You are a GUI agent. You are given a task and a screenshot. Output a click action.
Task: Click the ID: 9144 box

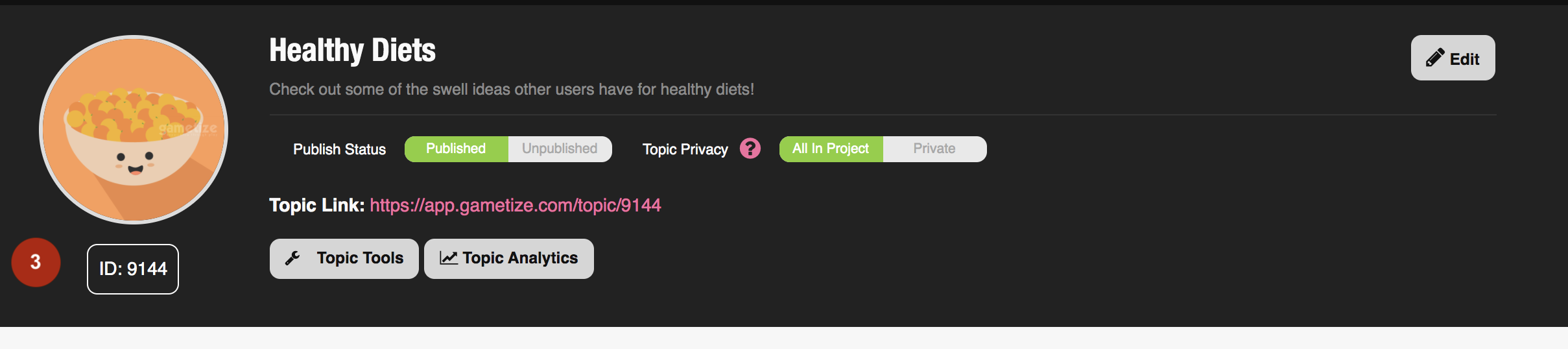[x=133, y=269]
